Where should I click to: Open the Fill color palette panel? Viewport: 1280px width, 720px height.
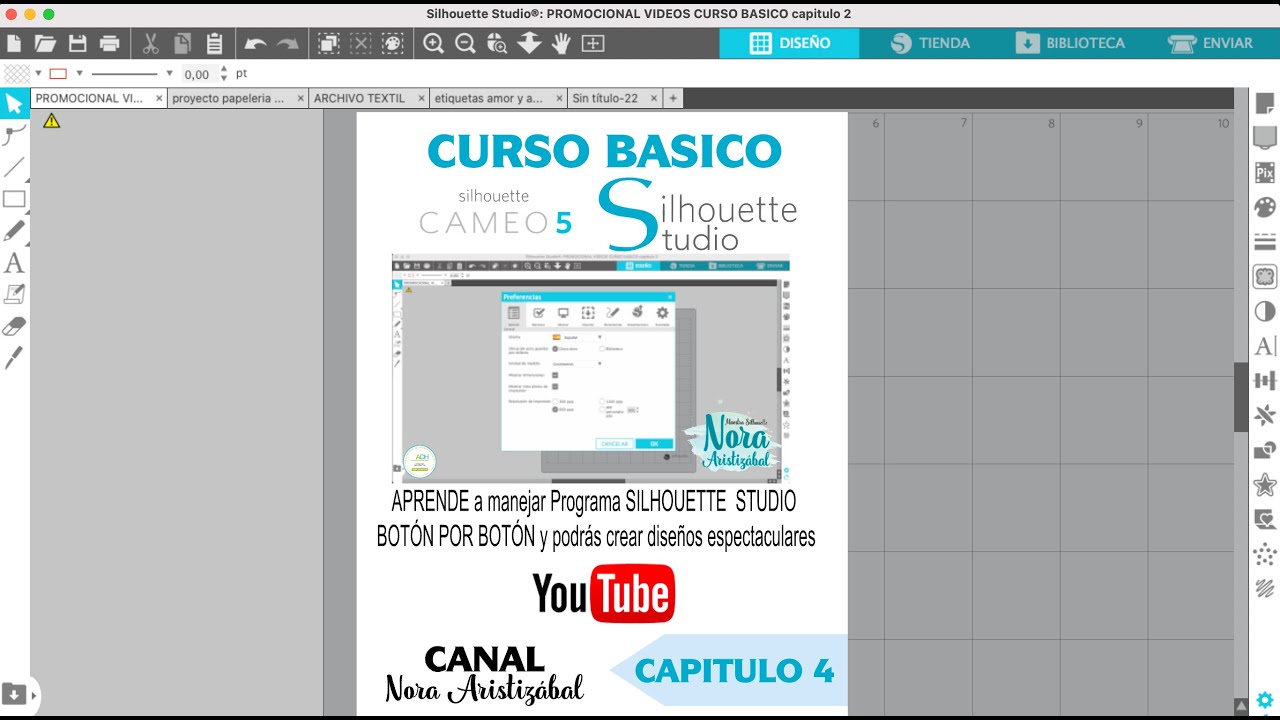tap(1265, 207)
